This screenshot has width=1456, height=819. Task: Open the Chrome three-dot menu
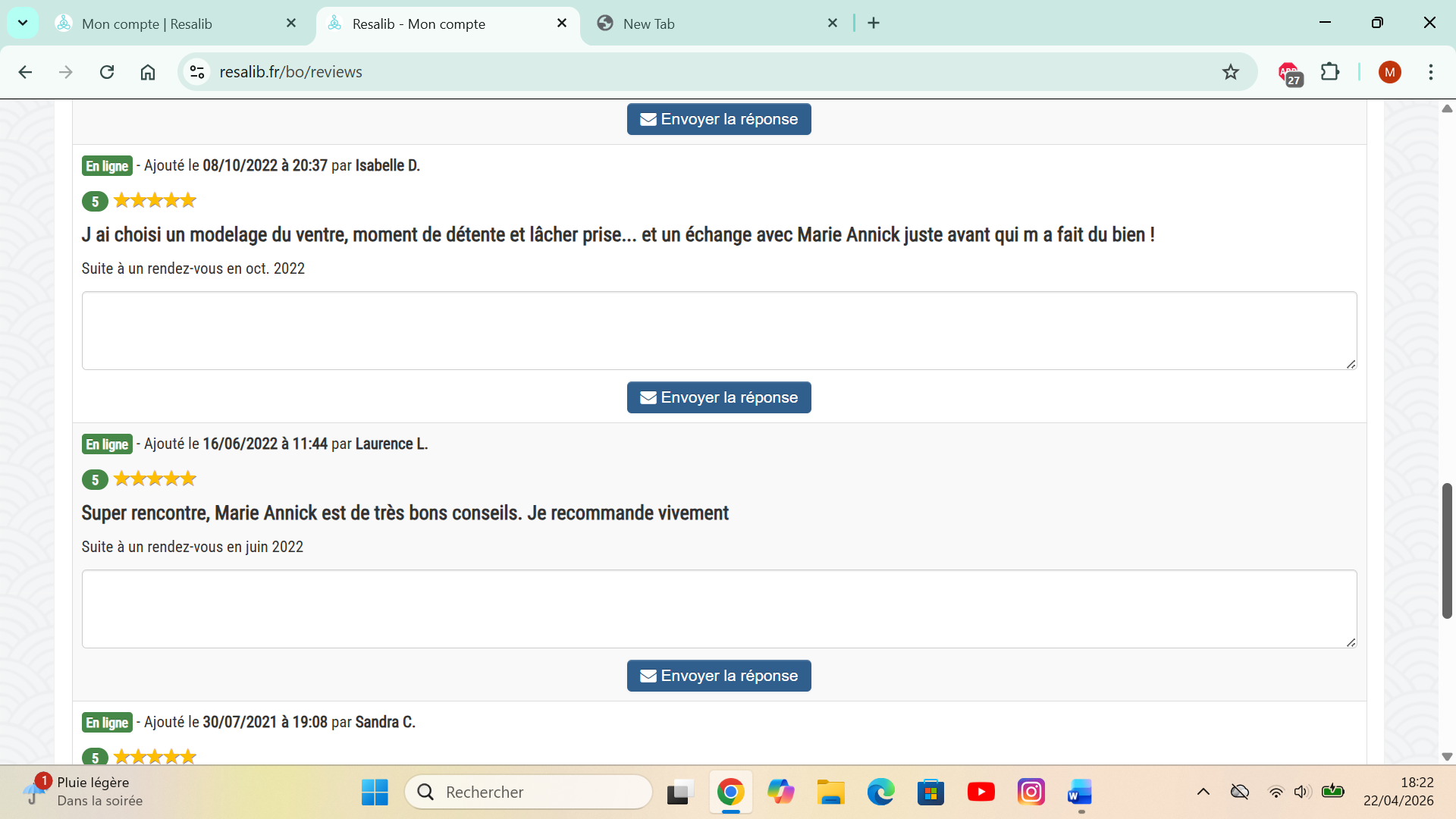[x=1431, y=72]
